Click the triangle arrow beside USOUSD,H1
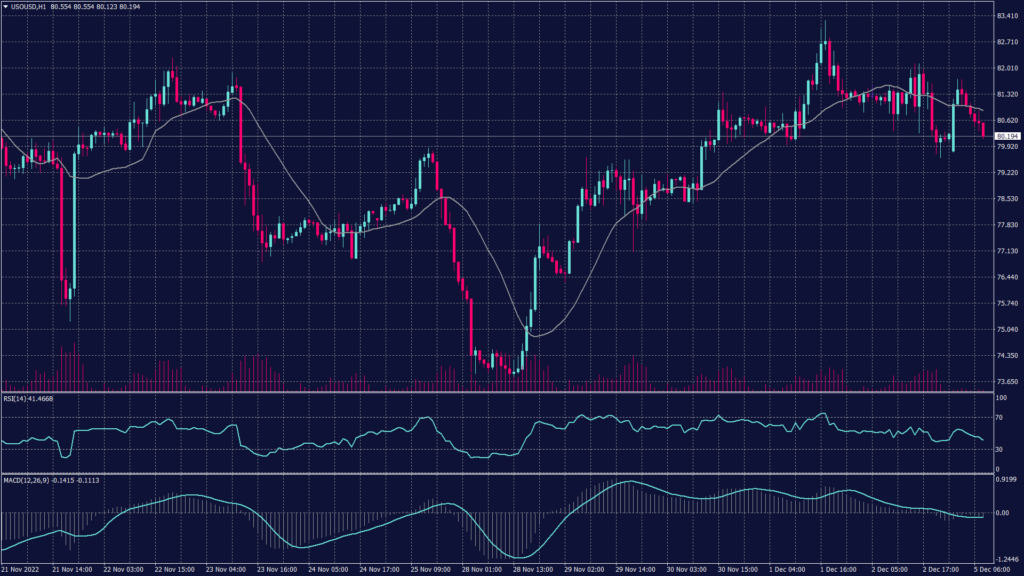This screenshot has height=576, width=1024. (6, 8)
